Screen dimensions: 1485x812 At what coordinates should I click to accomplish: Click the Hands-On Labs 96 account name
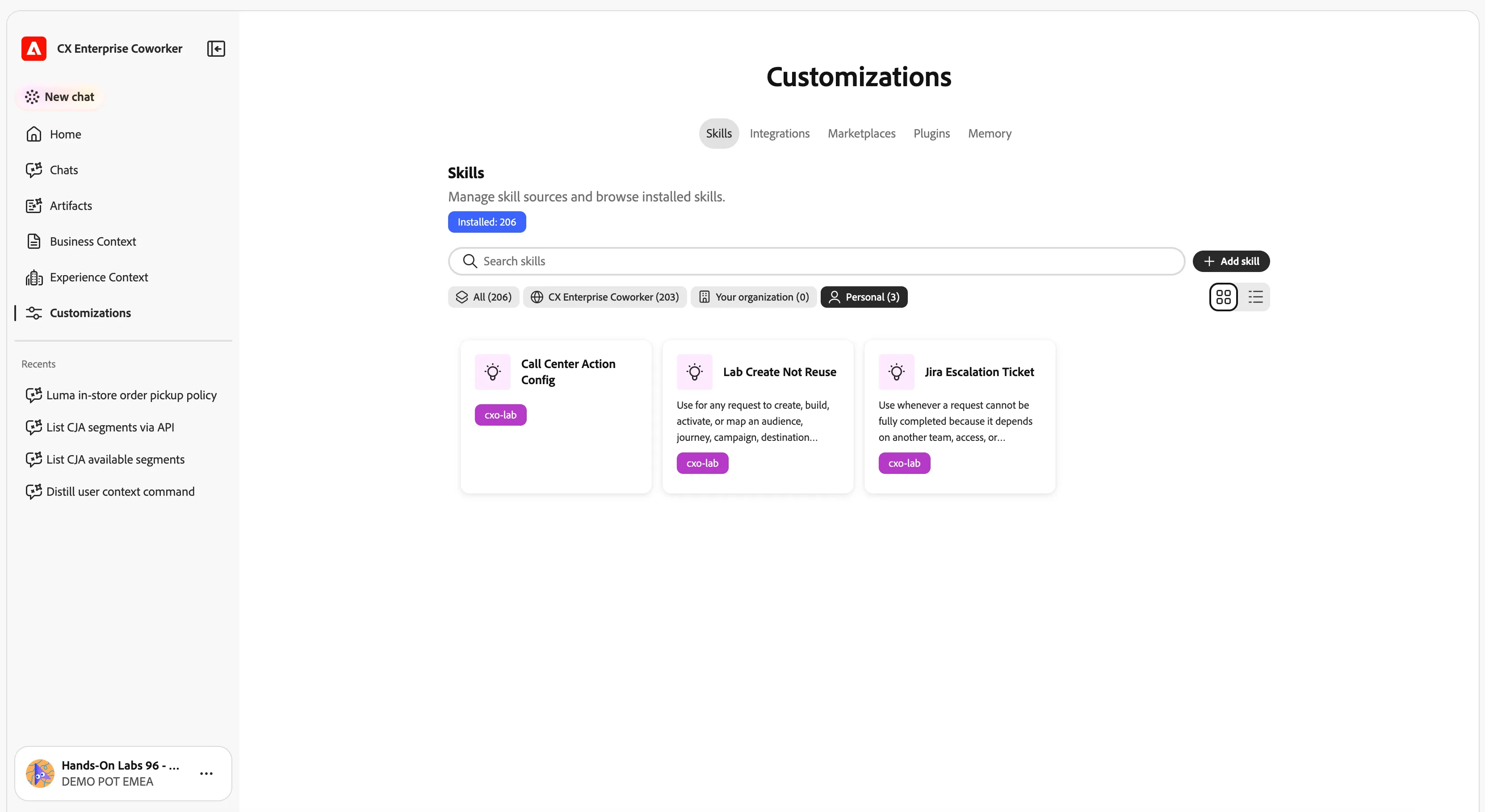click(x=121, y=766)
